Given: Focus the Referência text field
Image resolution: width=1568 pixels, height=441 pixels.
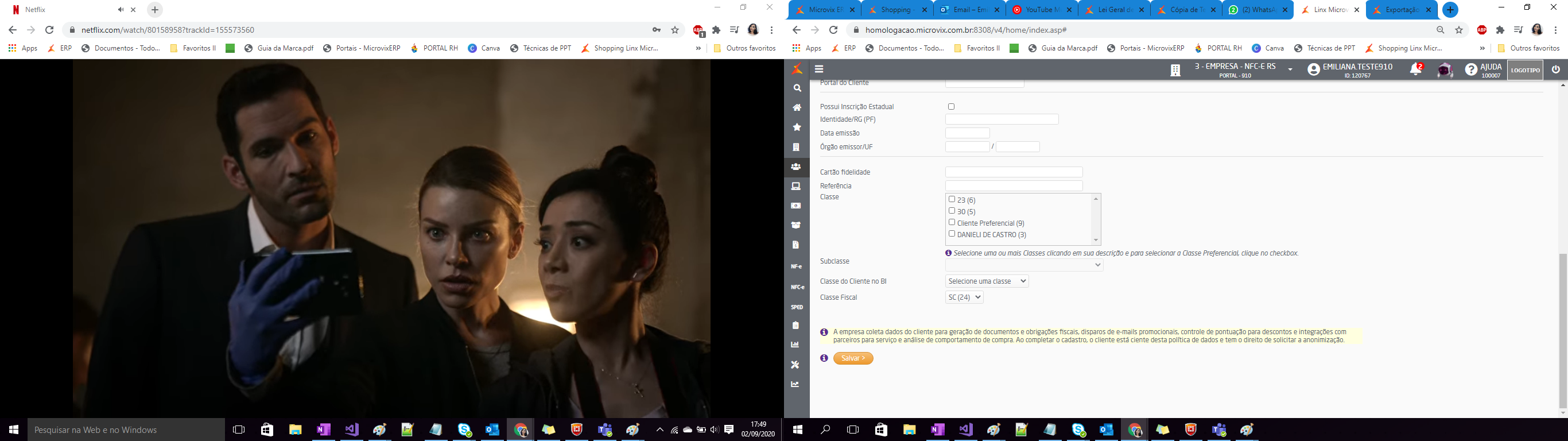Looking at the screenshot, I should click(x=1014, y=185).
